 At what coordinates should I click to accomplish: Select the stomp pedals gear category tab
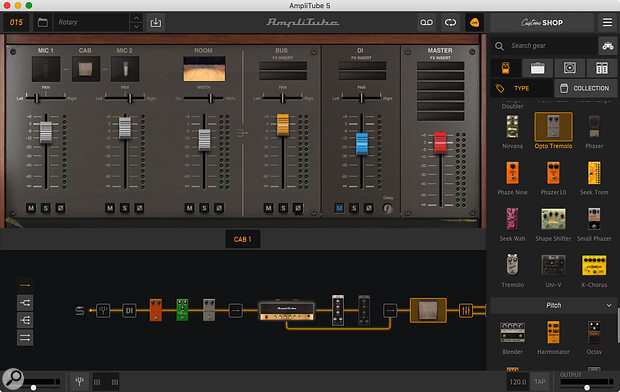[x=505, y=68]
